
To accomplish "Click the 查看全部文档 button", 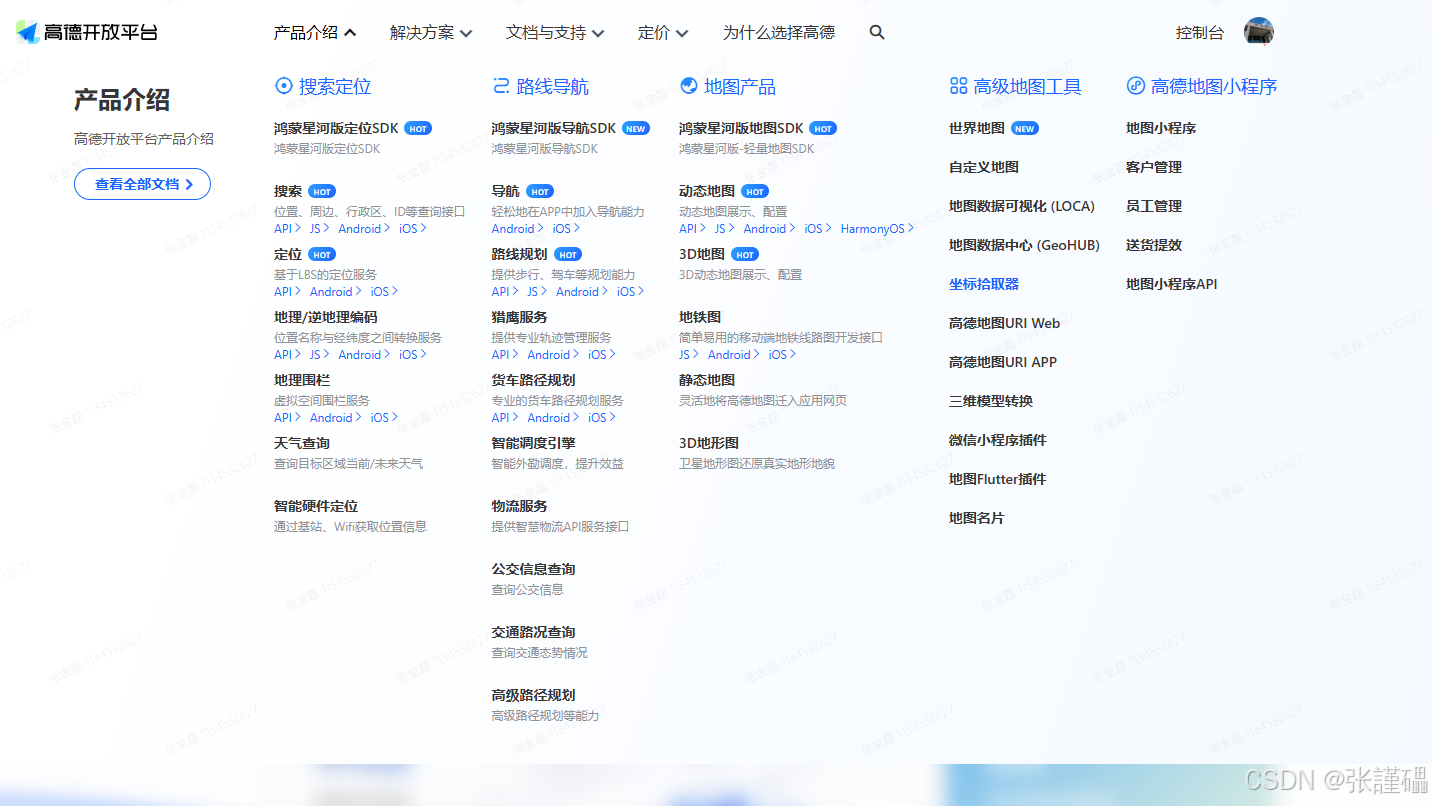I will click(142, 184).
